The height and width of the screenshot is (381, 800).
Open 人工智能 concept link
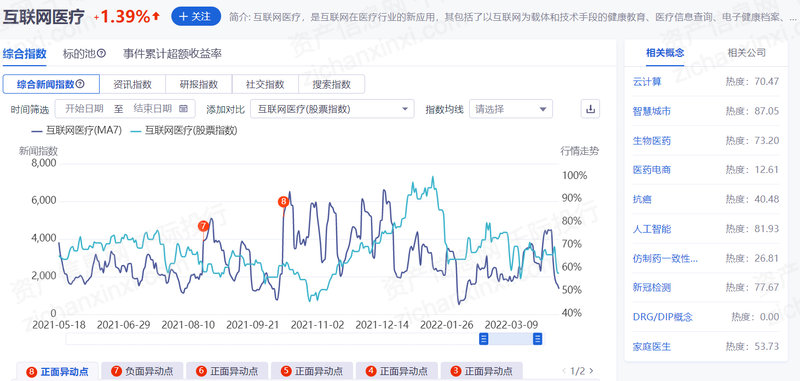652,229
